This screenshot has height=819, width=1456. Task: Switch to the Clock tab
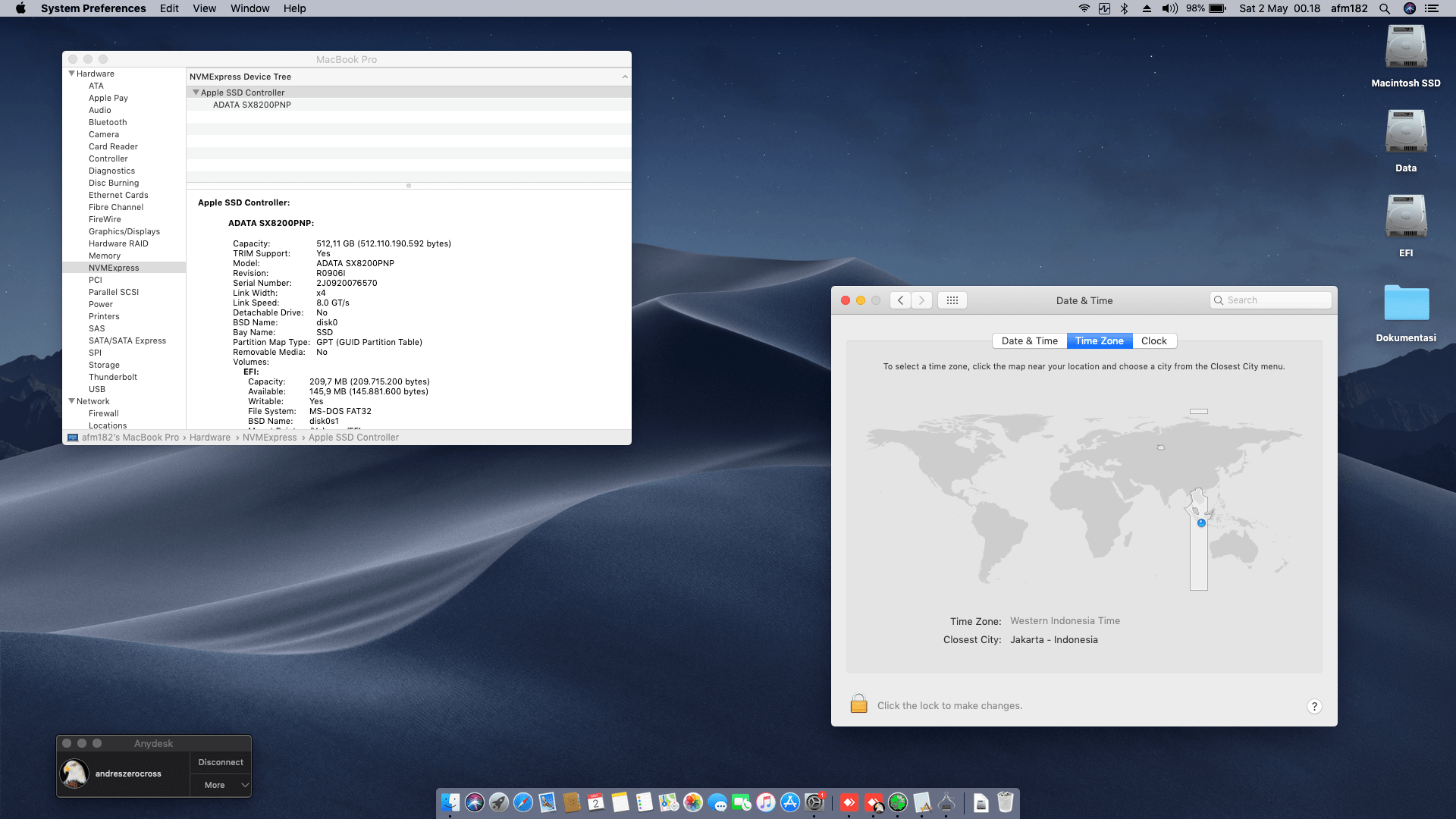click(x=1154, y=340)
